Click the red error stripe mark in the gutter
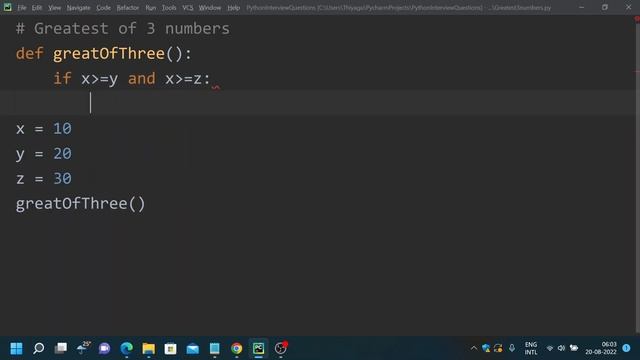Viewport: 640px width, 360px height. point(637,72)
